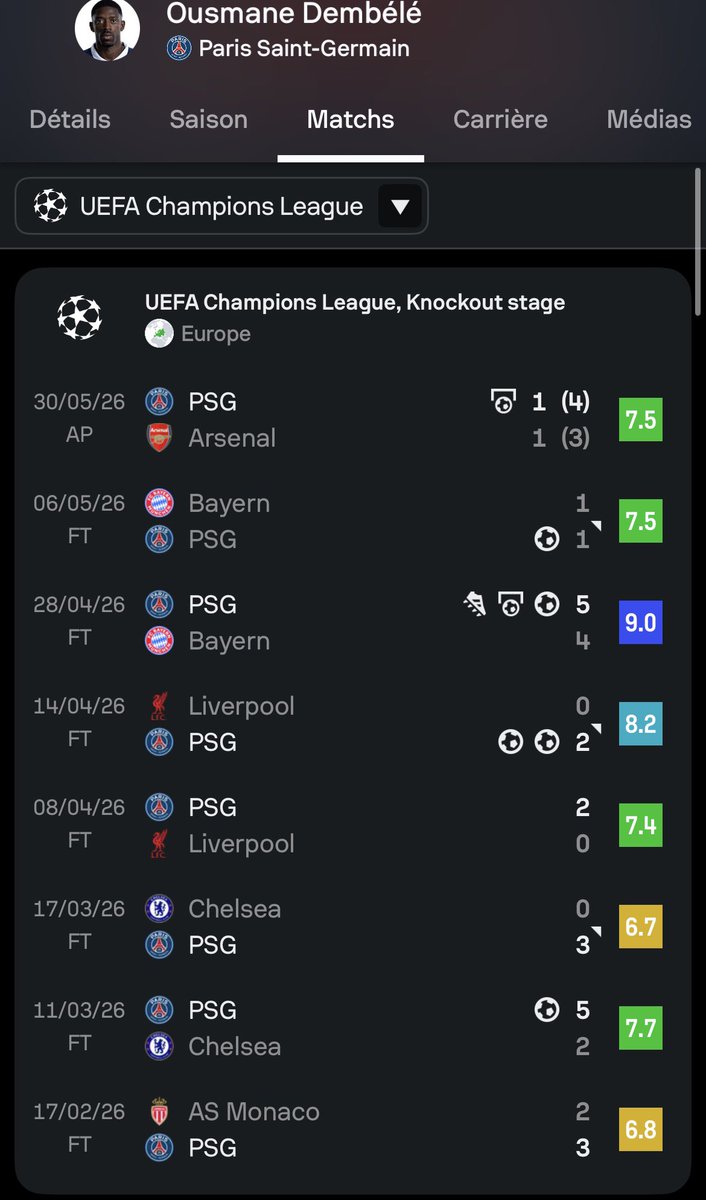Tap the Arsenal crest in the 30/05/26 match

coord(159,438)
